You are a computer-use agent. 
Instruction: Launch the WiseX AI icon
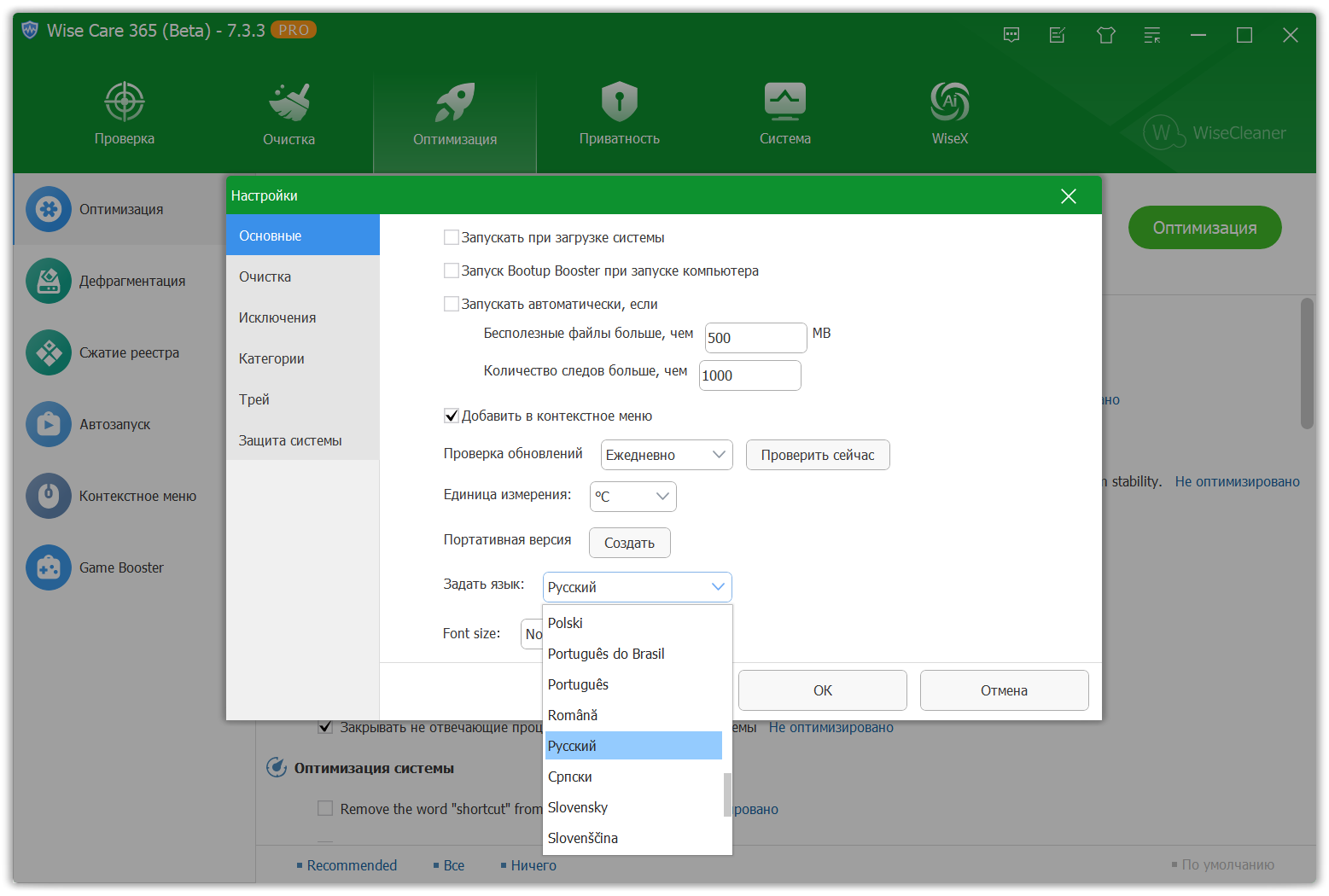[949, 102]
